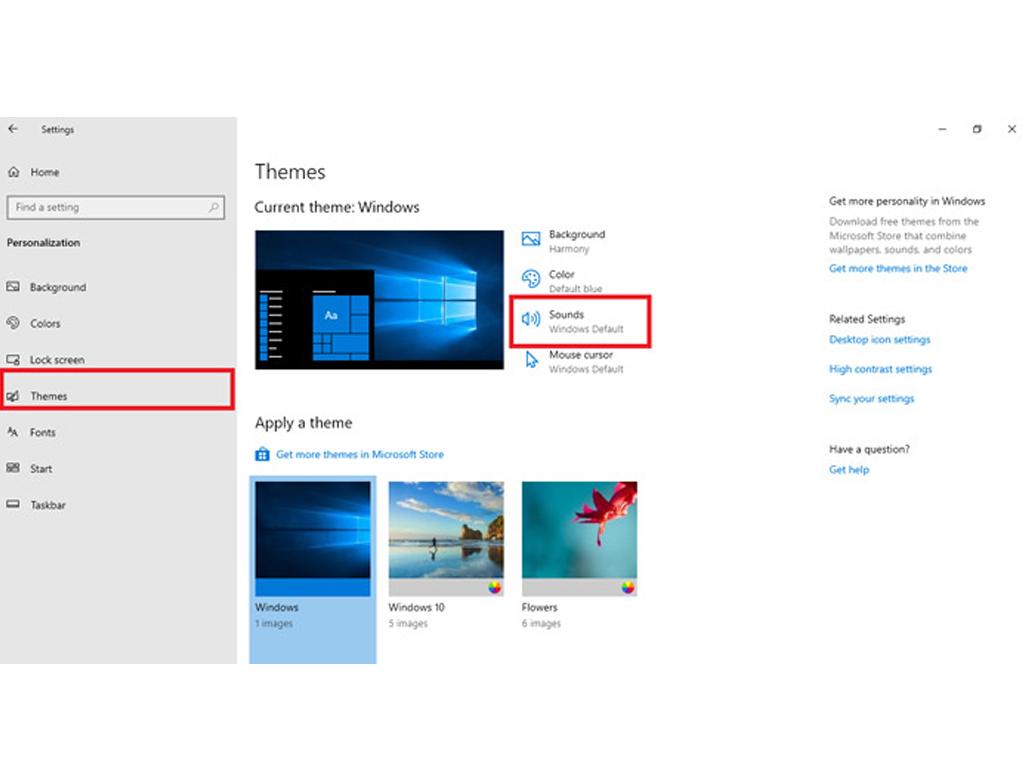Screen dimensions: 1024x768
Task: Click the Home icon in sidebar
Action: 14,172
